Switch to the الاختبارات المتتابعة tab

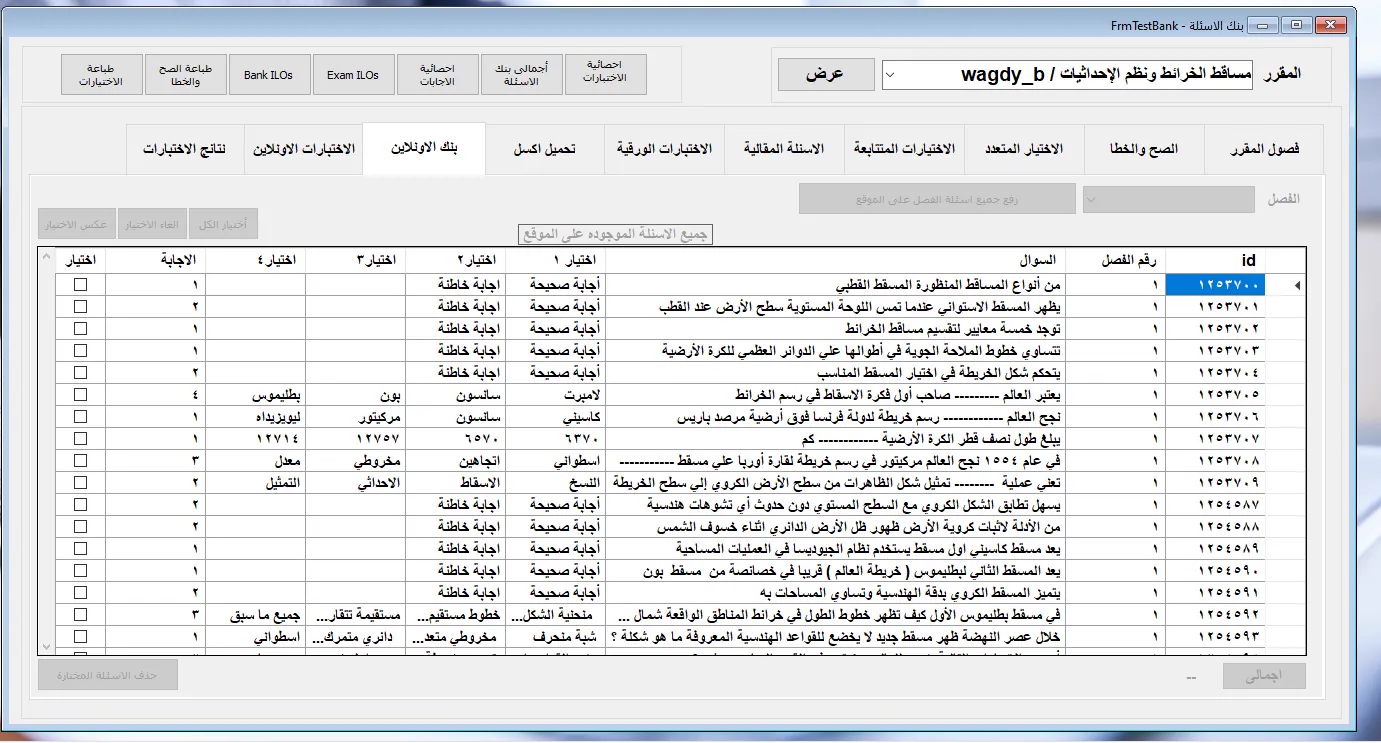click(904, 149)
